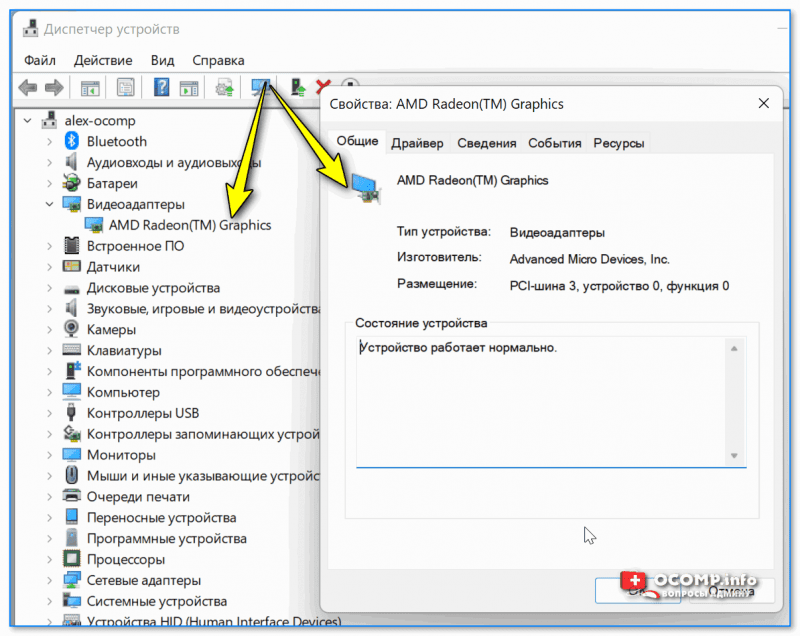Collapse the alex-ocomp root node
Image resolution: width=800 pixels, height=636 pixels.
point(28,120)
